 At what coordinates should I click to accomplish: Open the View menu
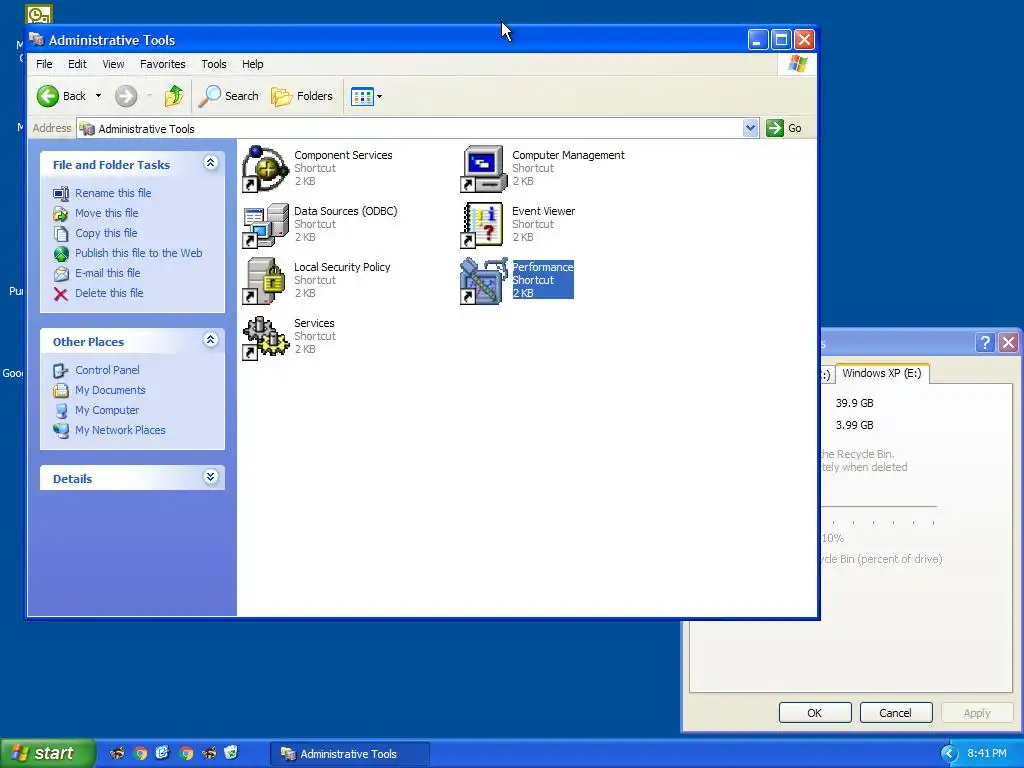pos(113,64)
